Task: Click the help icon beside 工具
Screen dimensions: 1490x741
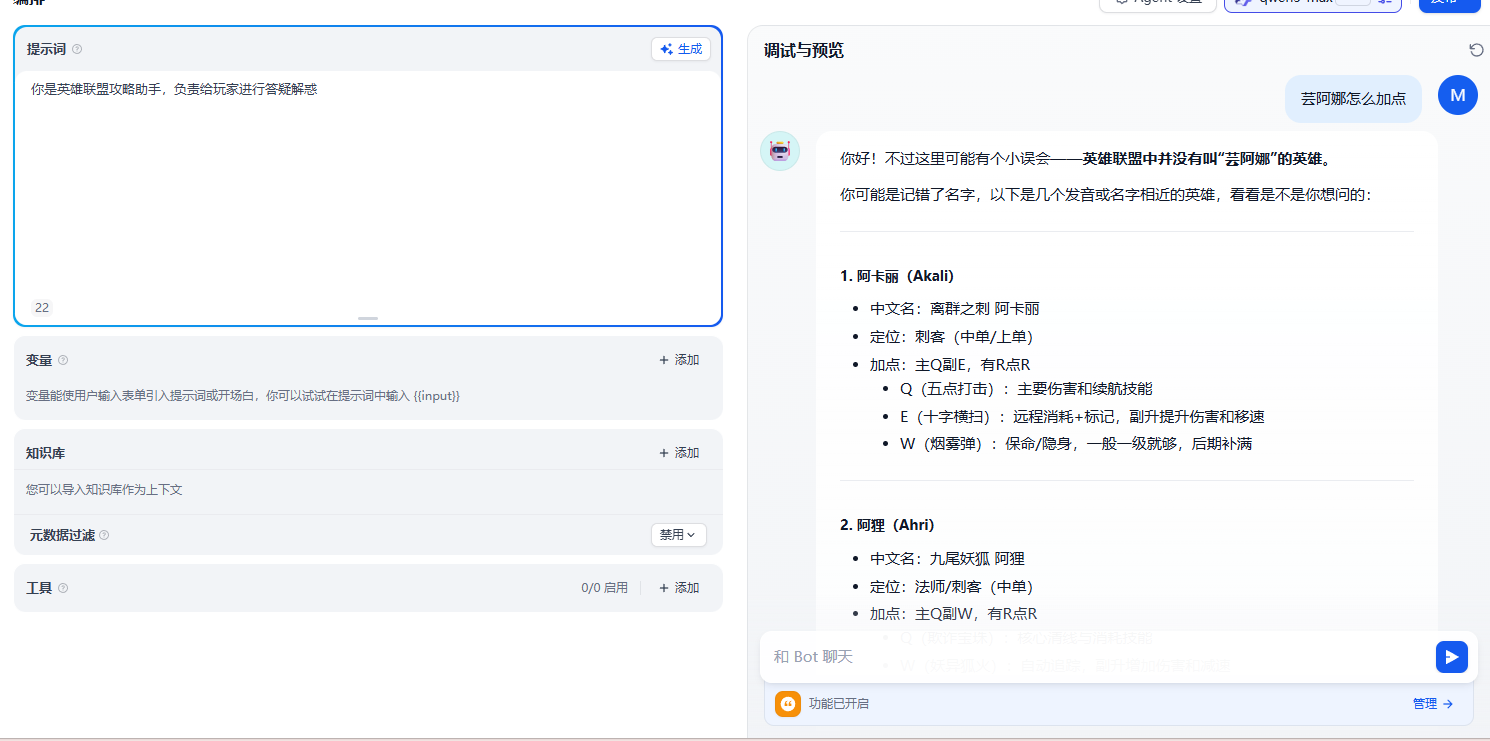Action: [x=63, y=588]
